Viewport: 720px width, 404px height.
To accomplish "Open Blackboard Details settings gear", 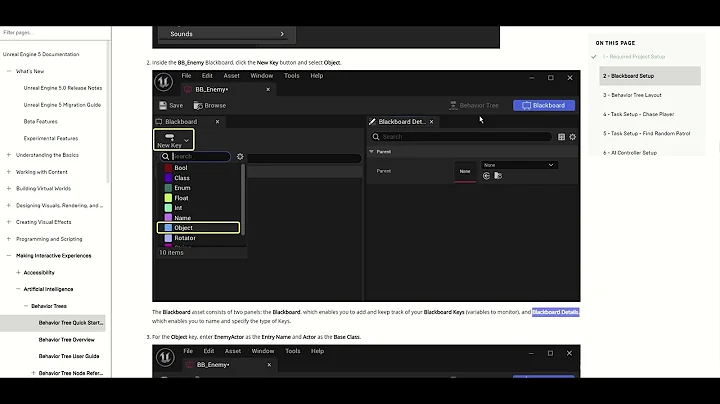I will (572, 137).
